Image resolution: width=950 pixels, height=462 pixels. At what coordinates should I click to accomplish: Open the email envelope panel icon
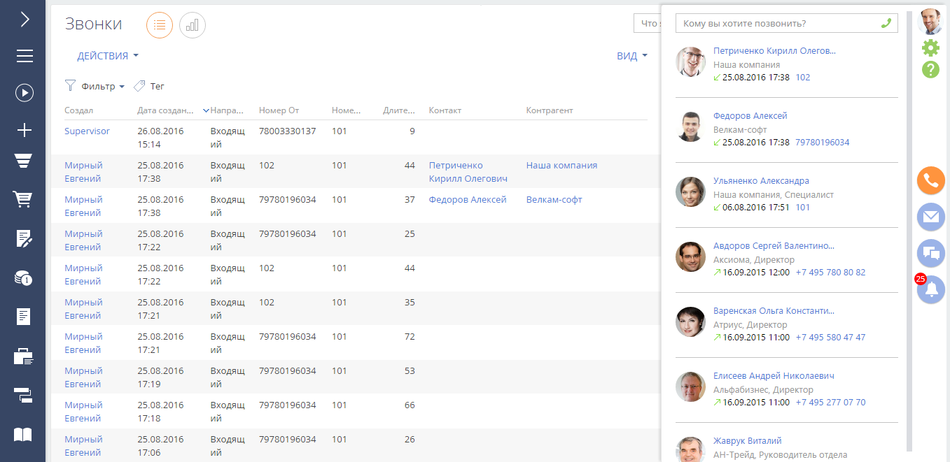pyautogui.click(x=931, y=216)
